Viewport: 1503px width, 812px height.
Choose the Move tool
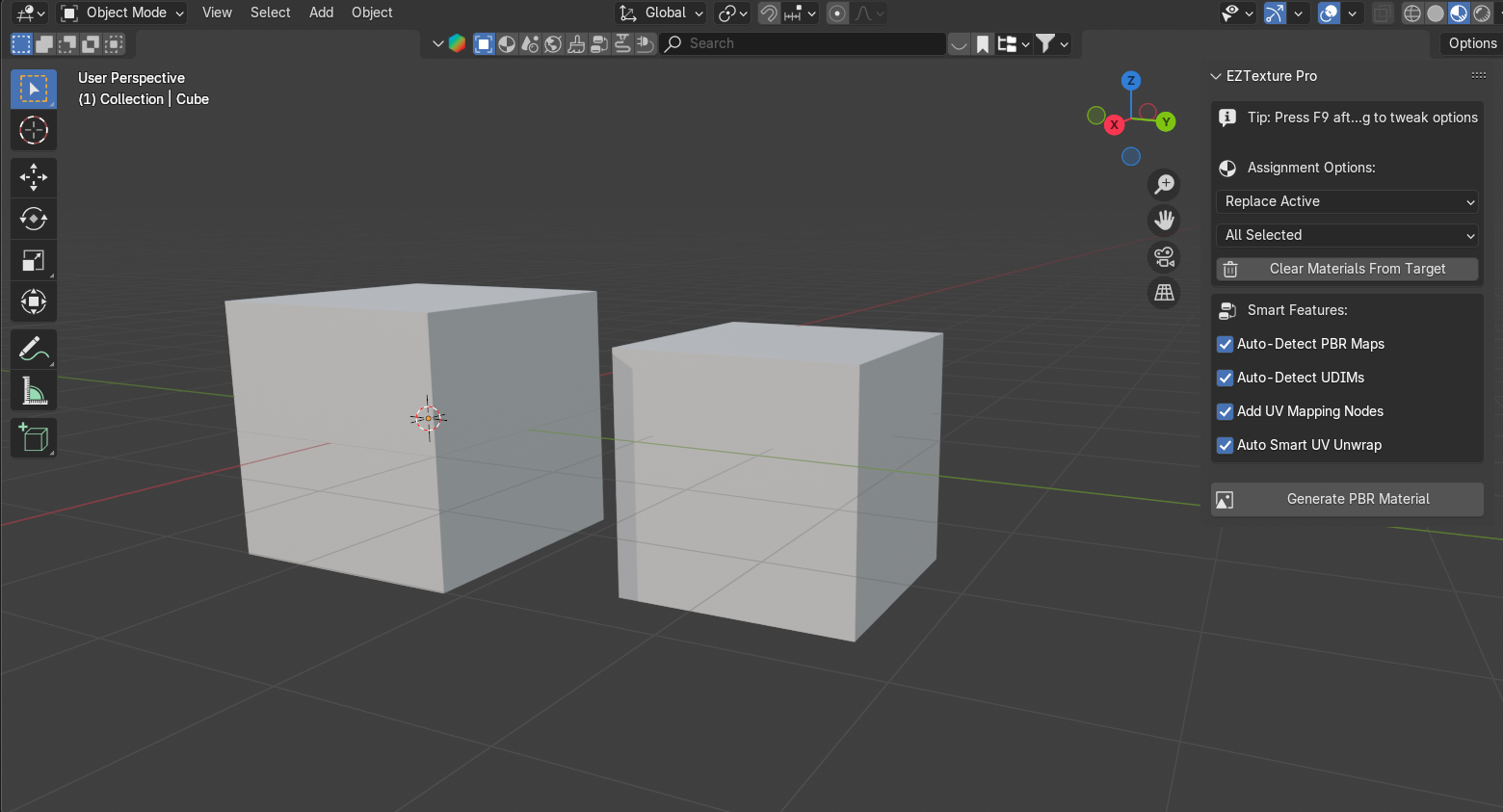[x=34, y=177]
